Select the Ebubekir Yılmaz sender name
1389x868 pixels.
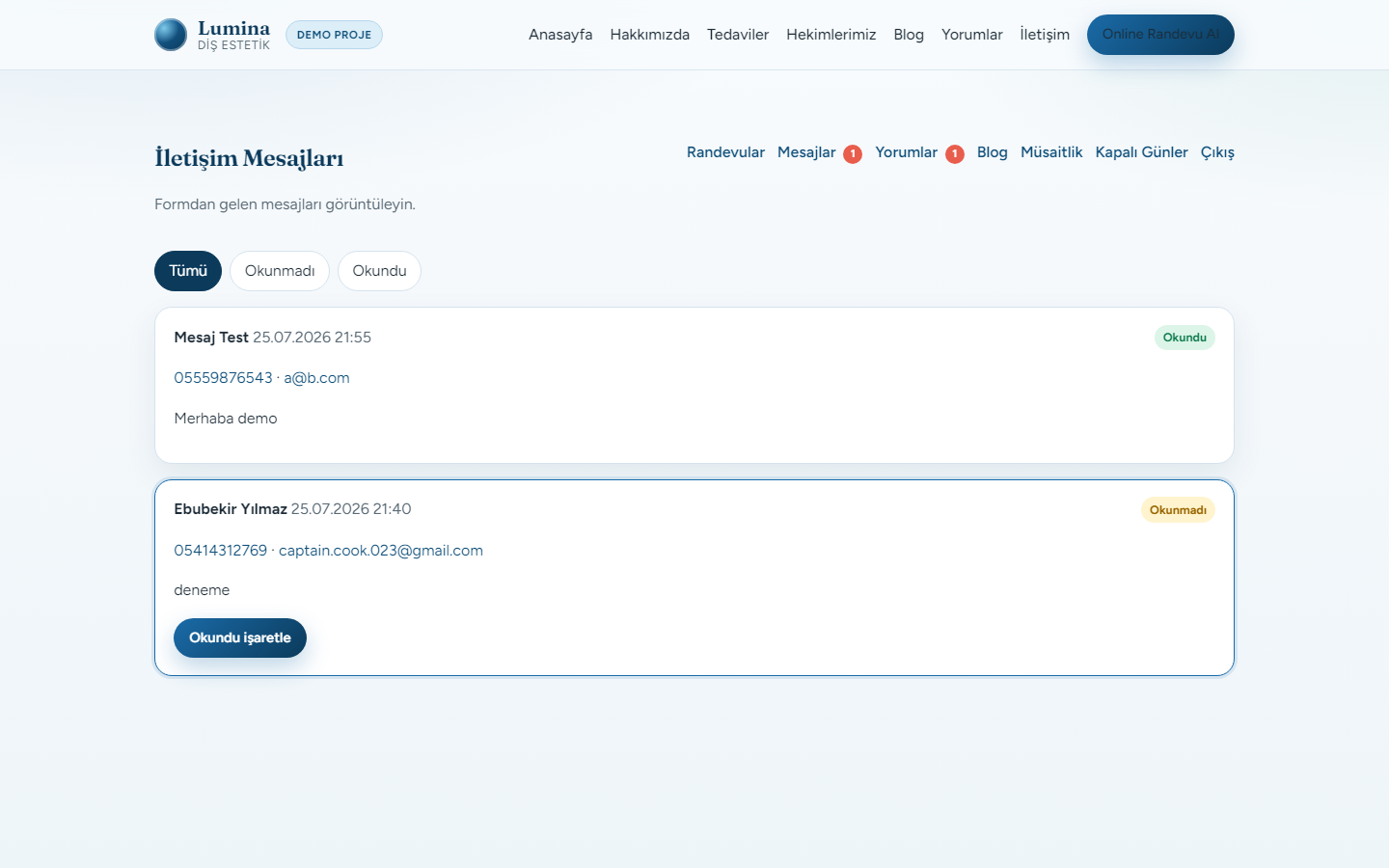coord(231,509)
